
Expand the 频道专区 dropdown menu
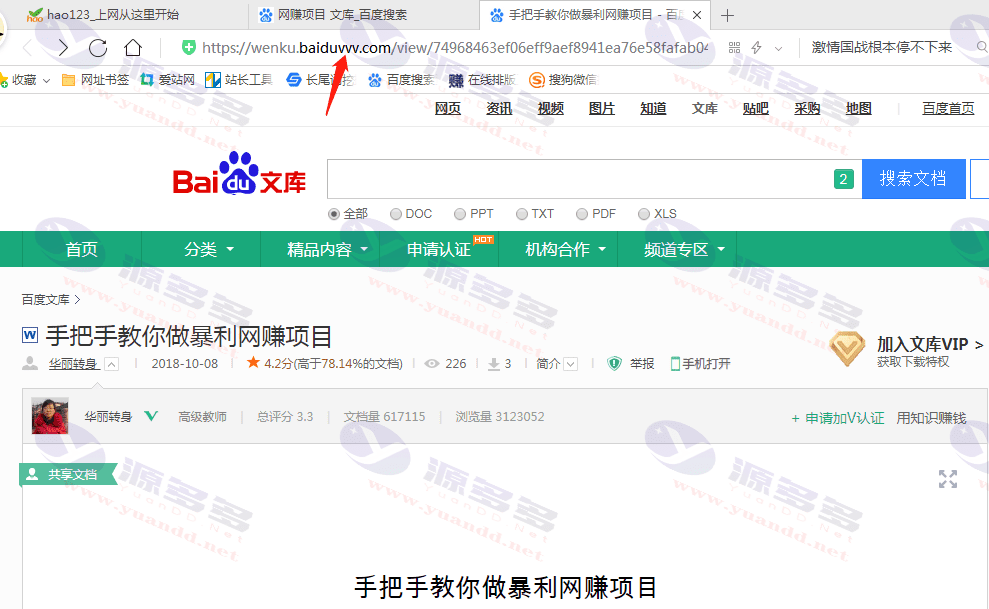click(684, 249)
